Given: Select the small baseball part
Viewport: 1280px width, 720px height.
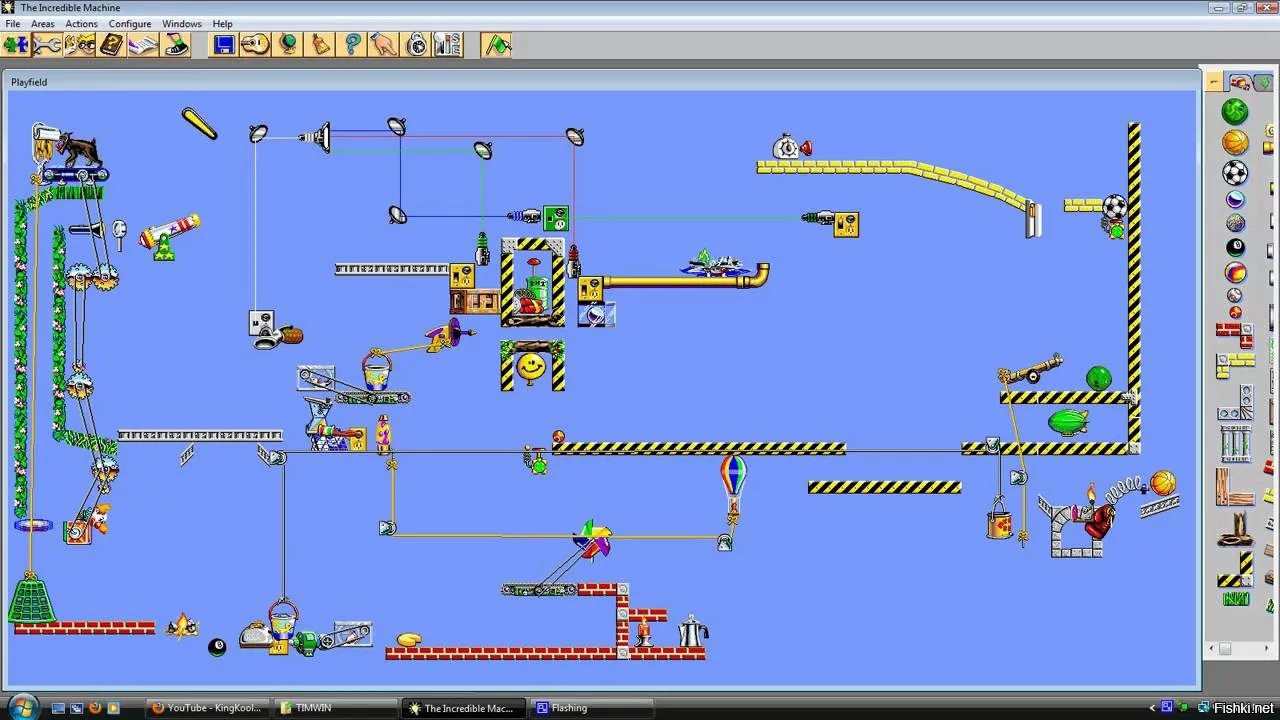Looking at the screenshot, I should pos(1235,295).
